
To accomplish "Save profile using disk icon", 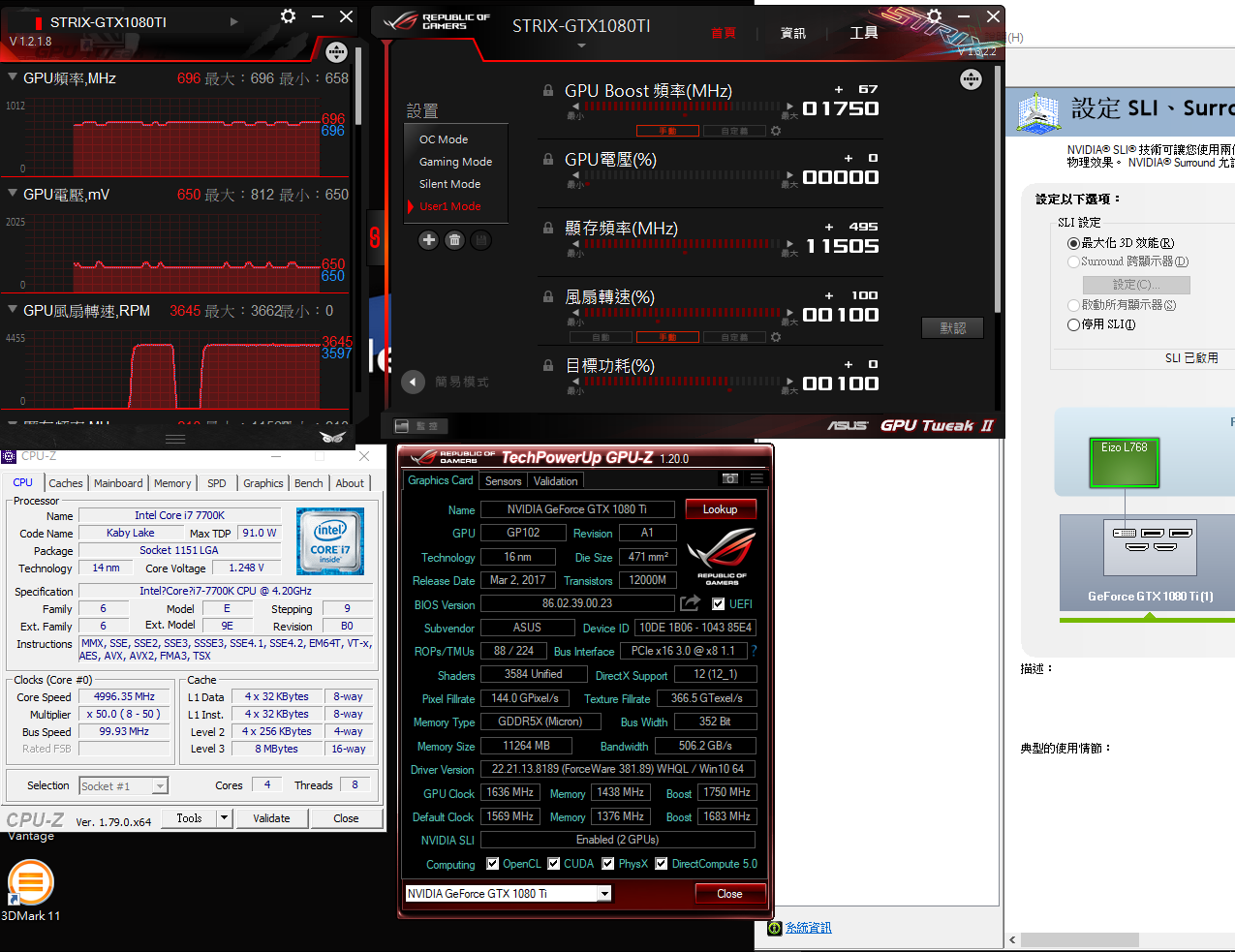I will (480, 240).
